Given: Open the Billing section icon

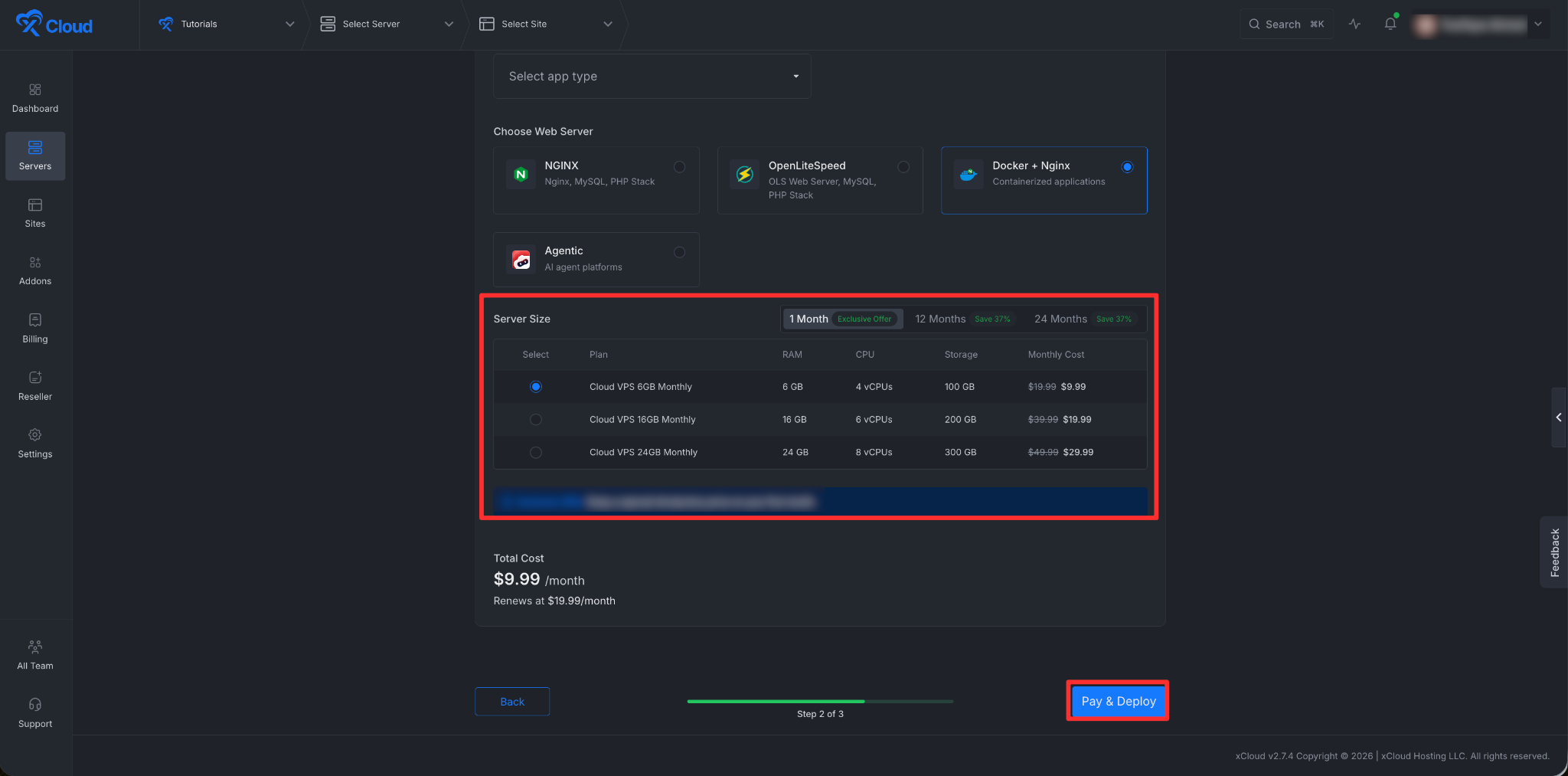Looking at the screenshot, I should click(x=35, y=319).
